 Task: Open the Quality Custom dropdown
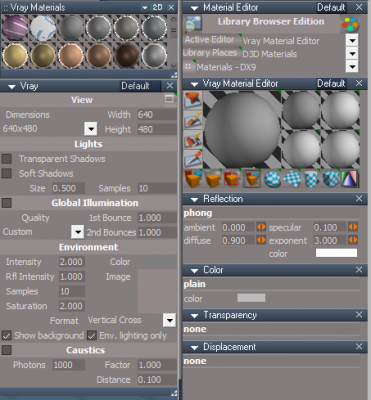pos(78,232)
